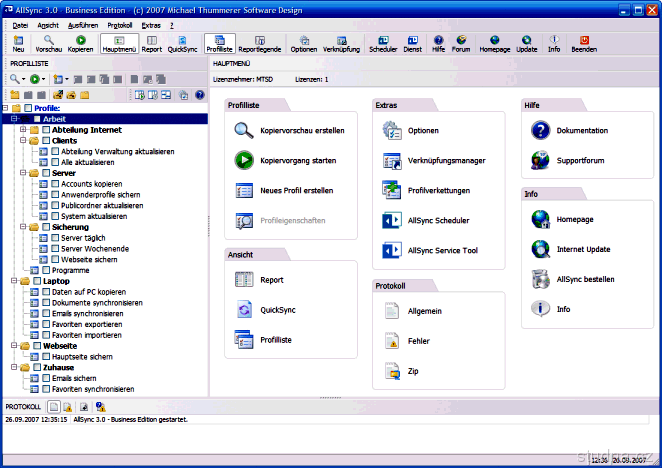This screenshot has width=662, height=468.
Task: Open the Fehler protocol icon
Action: pyautogui.click(x=391, y=341)
